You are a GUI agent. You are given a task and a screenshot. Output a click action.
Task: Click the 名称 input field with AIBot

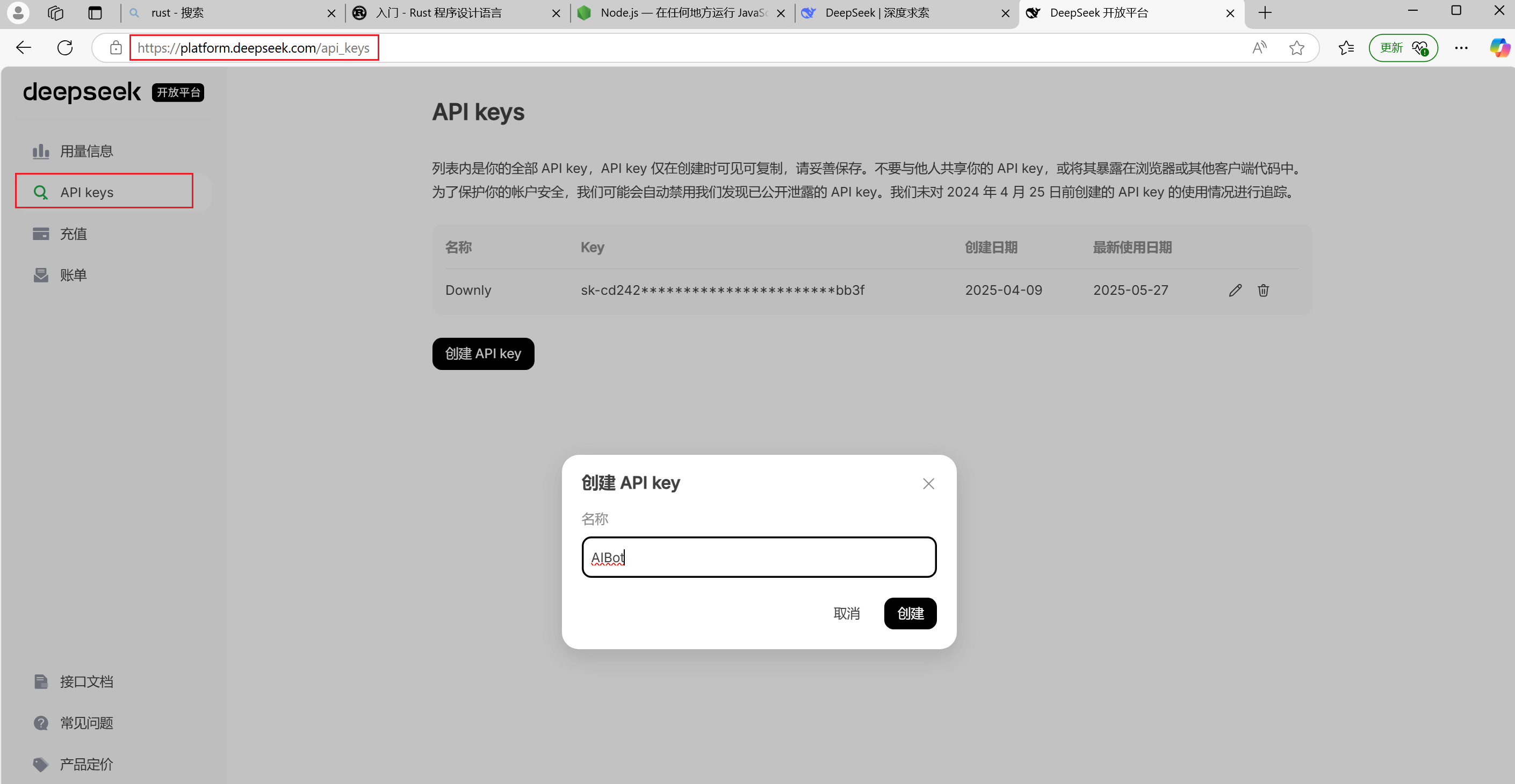click(x=759, y=556)
